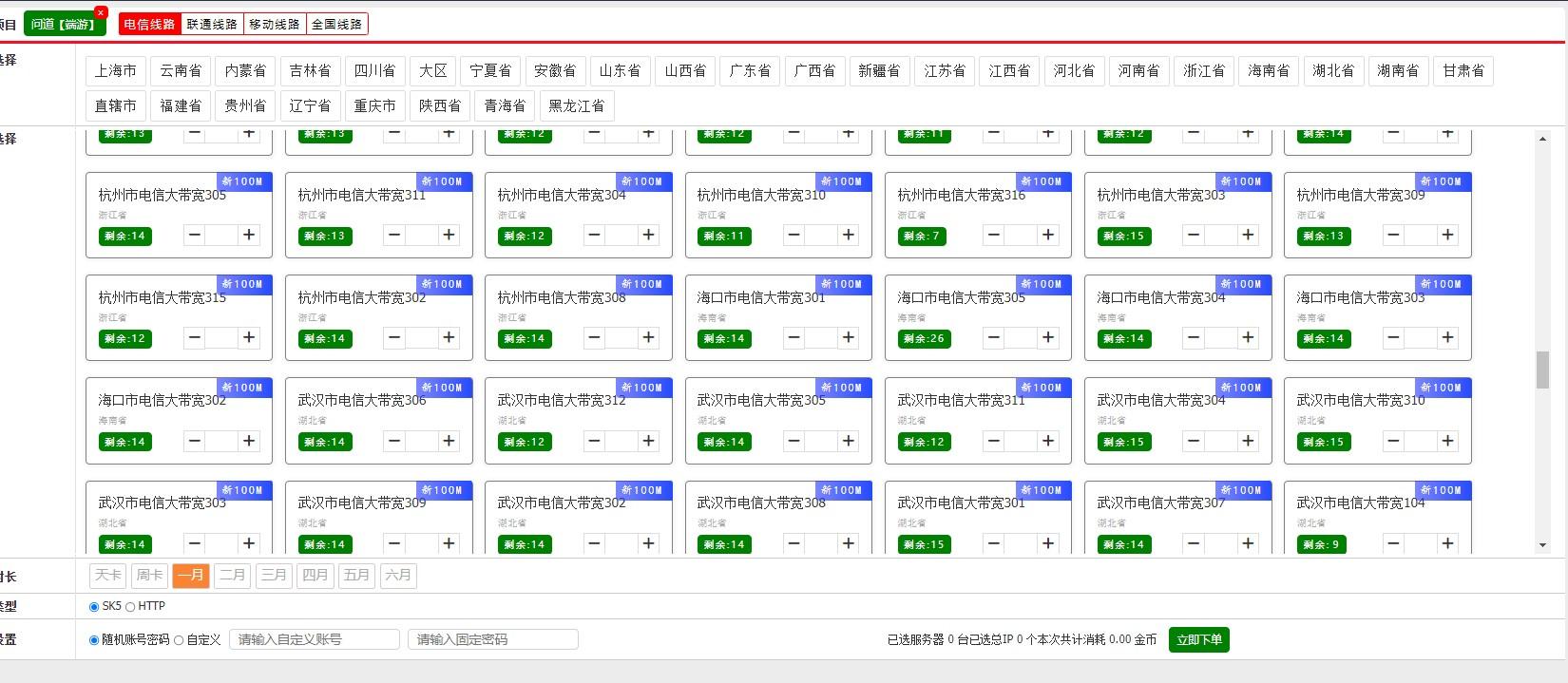Click quantity field of 武汉市电信大带宽309
The width and height of the screenshot is (1568, 683).
422,543
